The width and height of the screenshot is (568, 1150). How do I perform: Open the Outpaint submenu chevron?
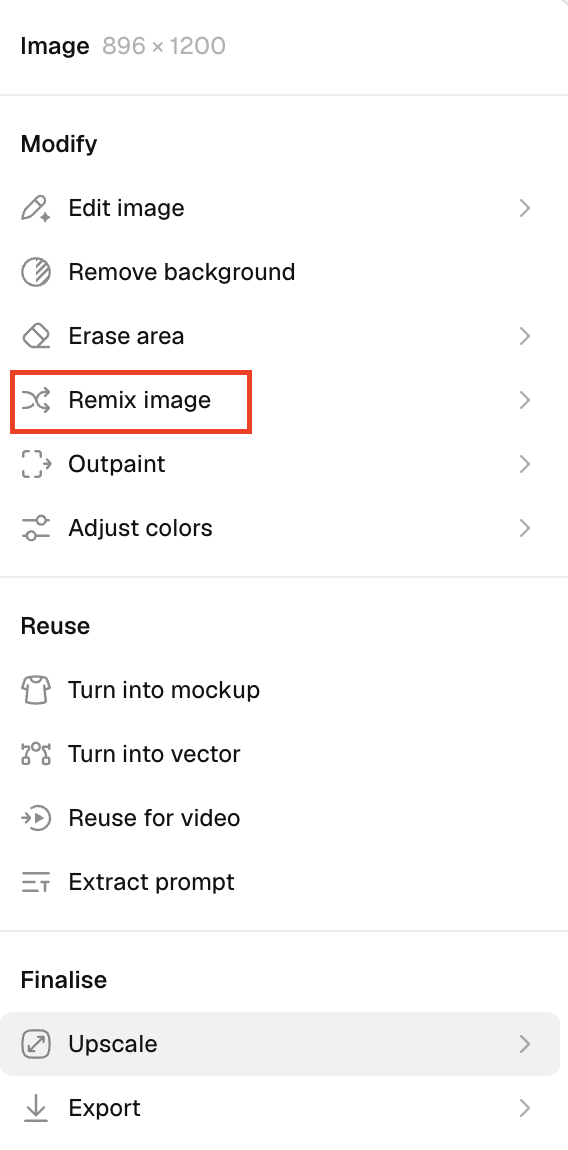pos(525,464)
